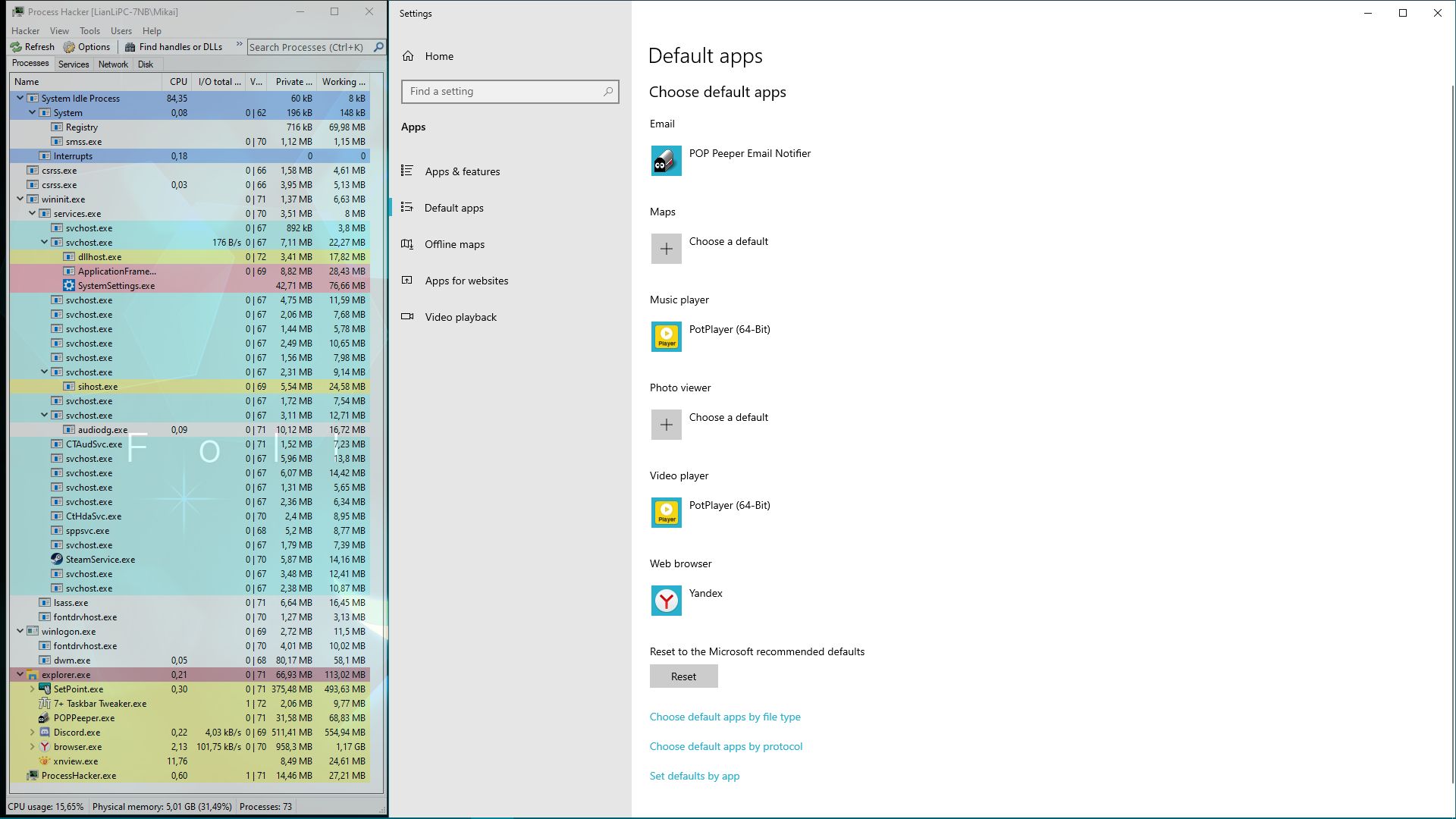Expand the Discord.exe tree node

[33, 733]
